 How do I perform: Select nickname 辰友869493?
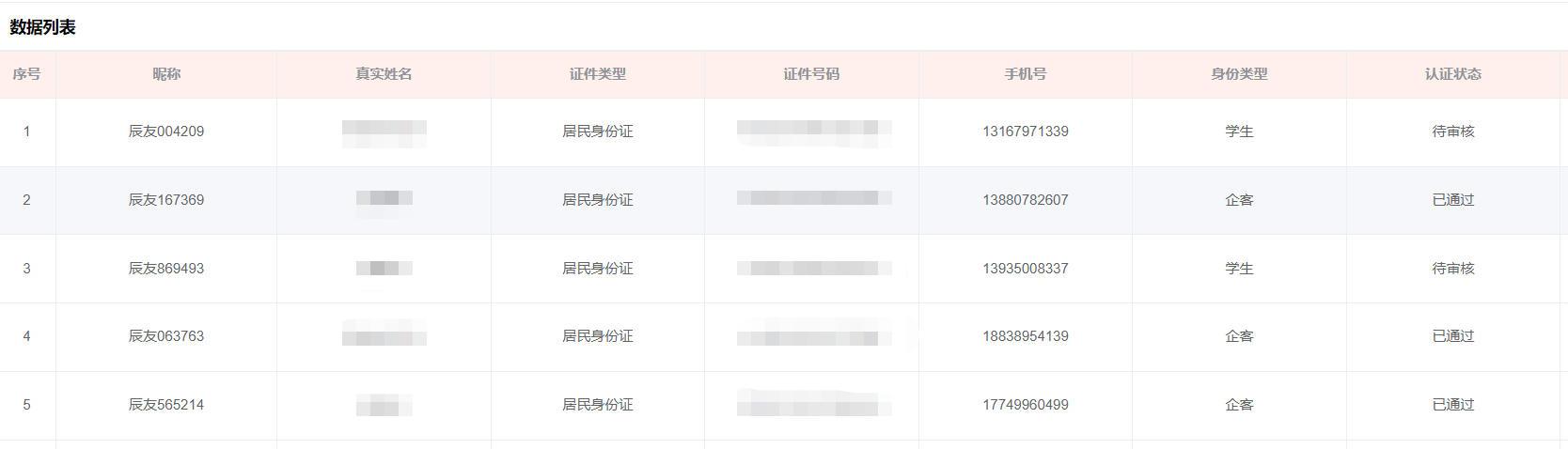point(166,269)
